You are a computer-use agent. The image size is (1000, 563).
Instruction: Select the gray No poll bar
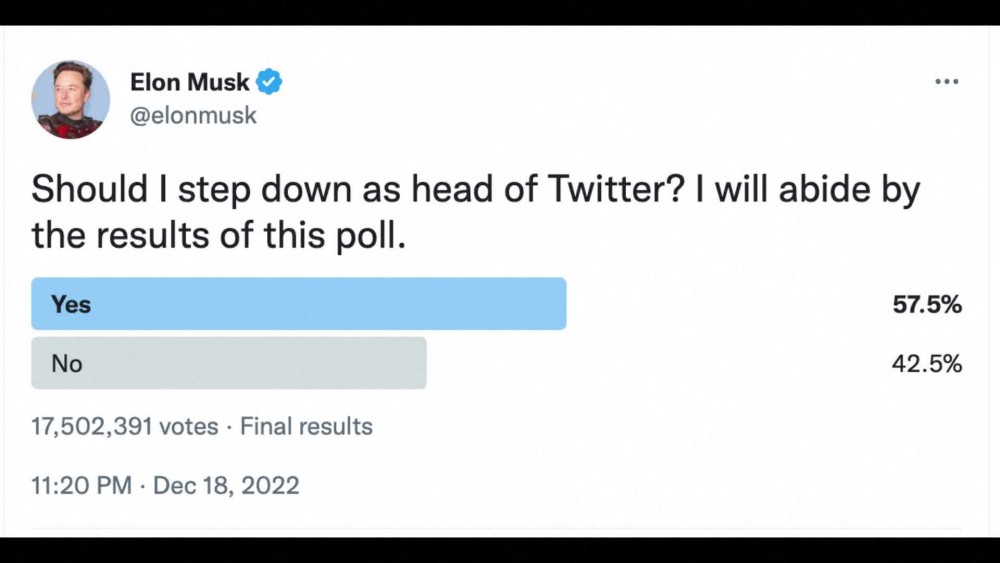tap(229, 363)
